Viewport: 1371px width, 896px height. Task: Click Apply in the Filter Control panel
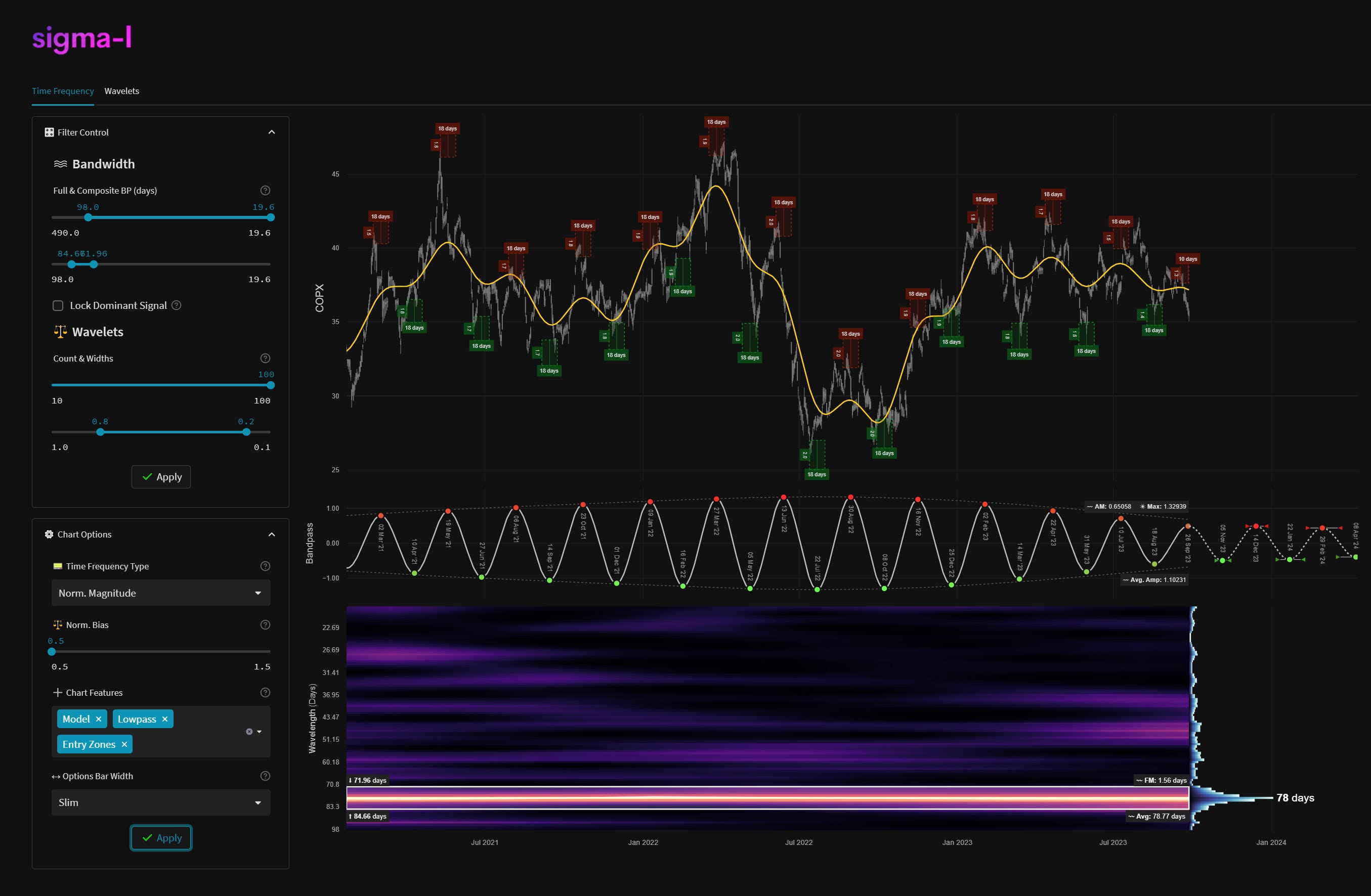tap(161, 477)
